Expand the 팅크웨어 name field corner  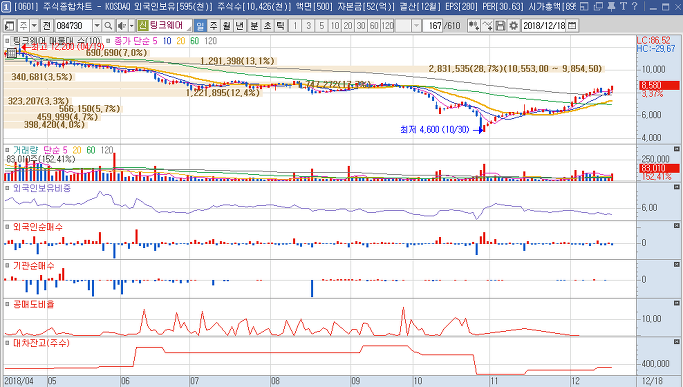pyautogui.click(x=189, y=29)
